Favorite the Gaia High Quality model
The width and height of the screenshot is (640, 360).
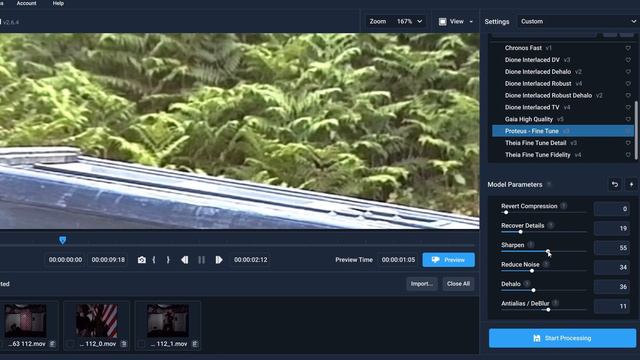pyautogui.click(x=628, y=119)
